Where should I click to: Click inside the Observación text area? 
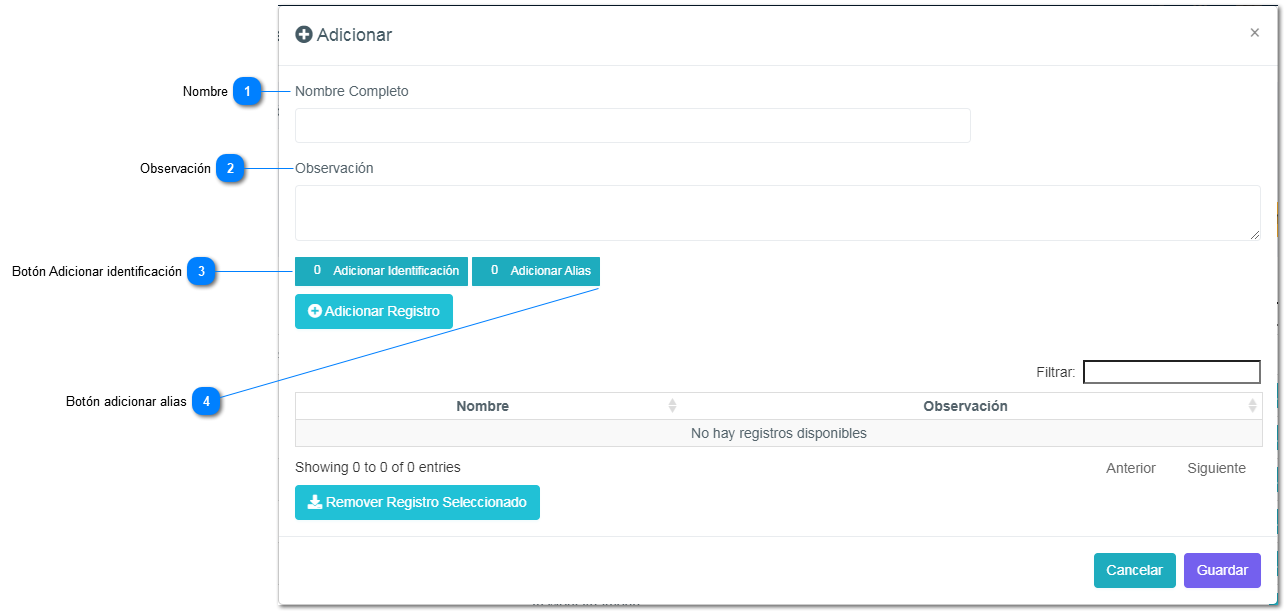coord(777,213)
